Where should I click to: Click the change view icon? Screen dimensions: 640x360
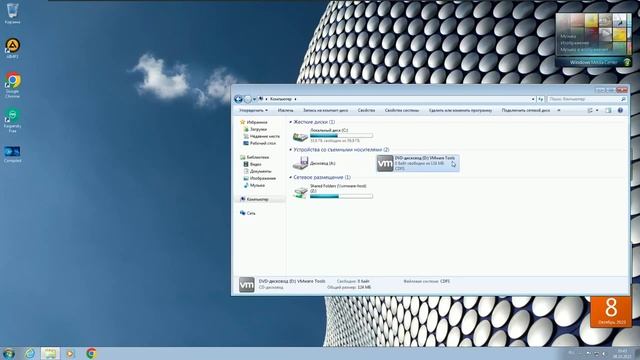[x=590, y=110]
